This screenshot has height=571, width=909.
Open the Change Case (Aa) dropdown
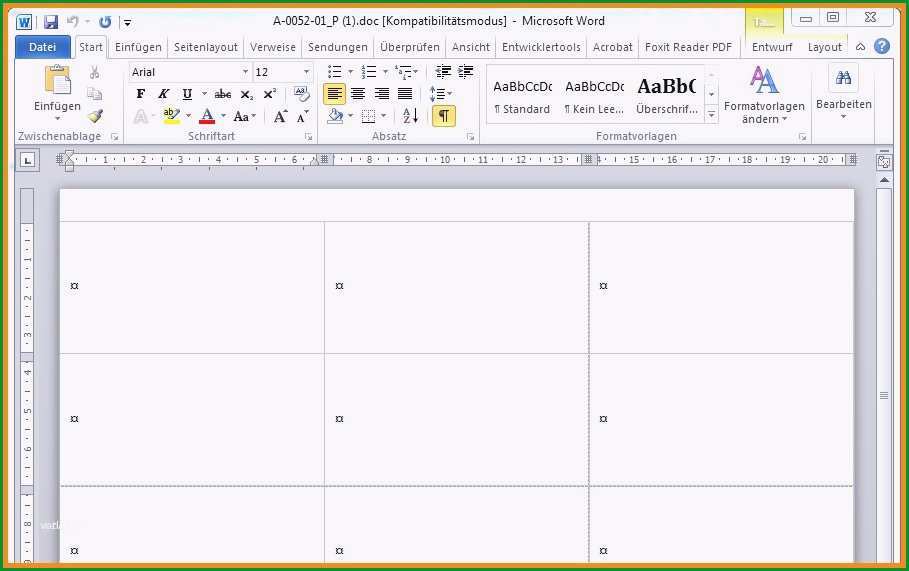pos(245,117)
